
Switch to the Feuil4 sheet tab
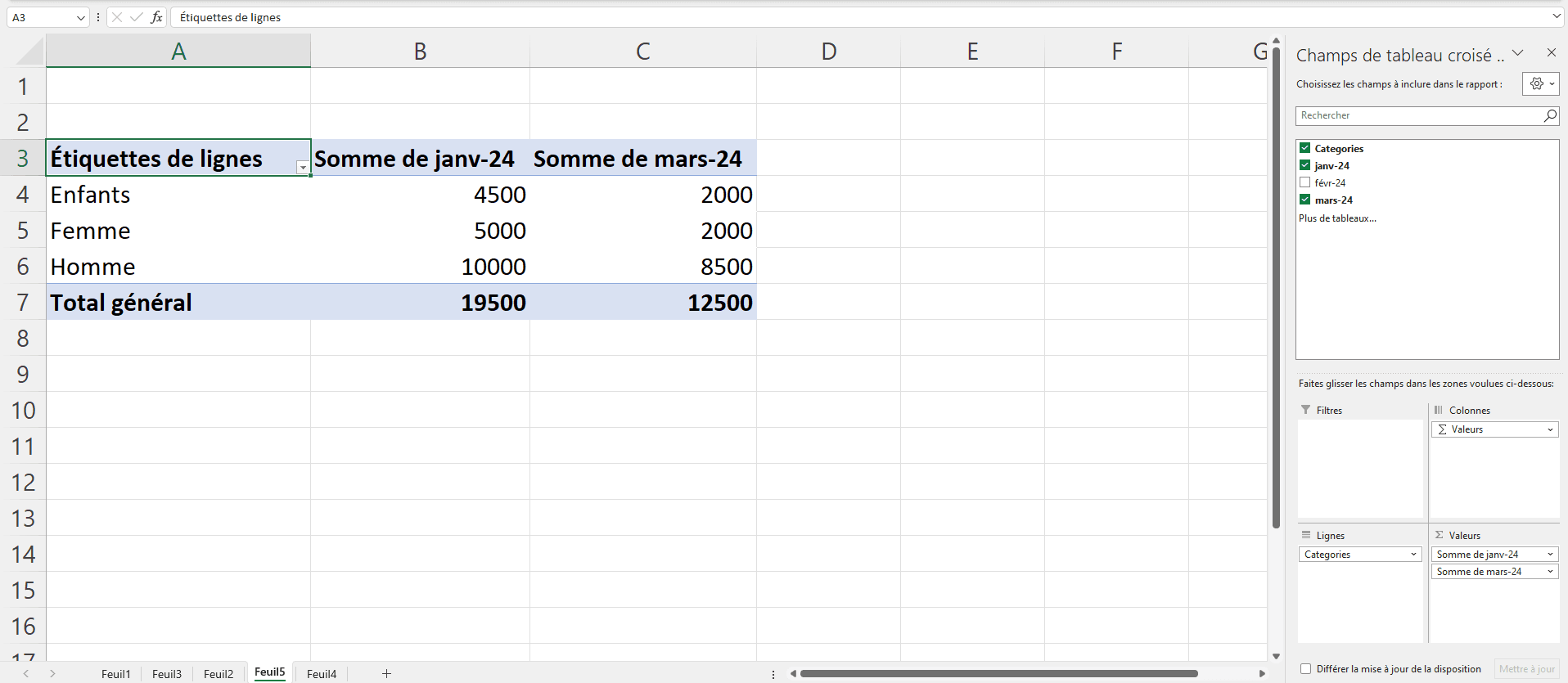(322, 673)
